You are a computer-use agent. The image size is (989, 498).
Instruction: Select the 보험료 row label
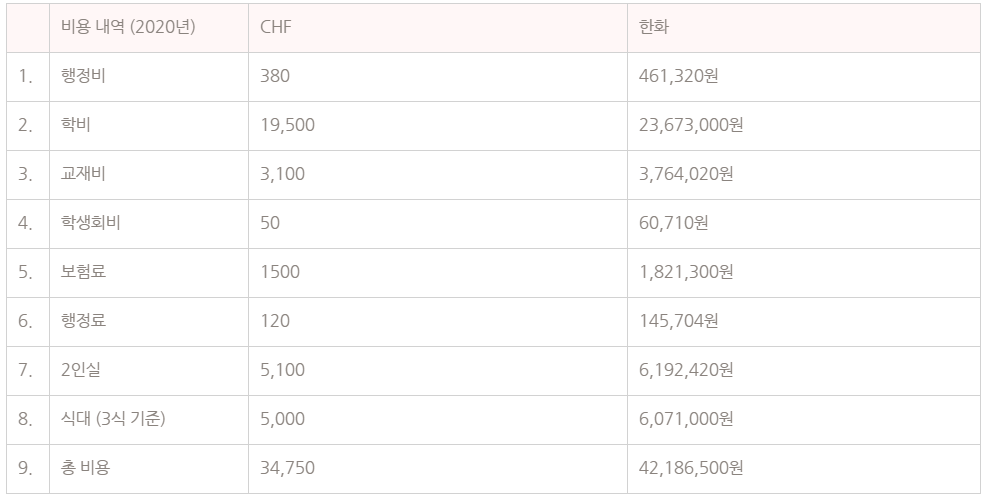tap(83, 272)
